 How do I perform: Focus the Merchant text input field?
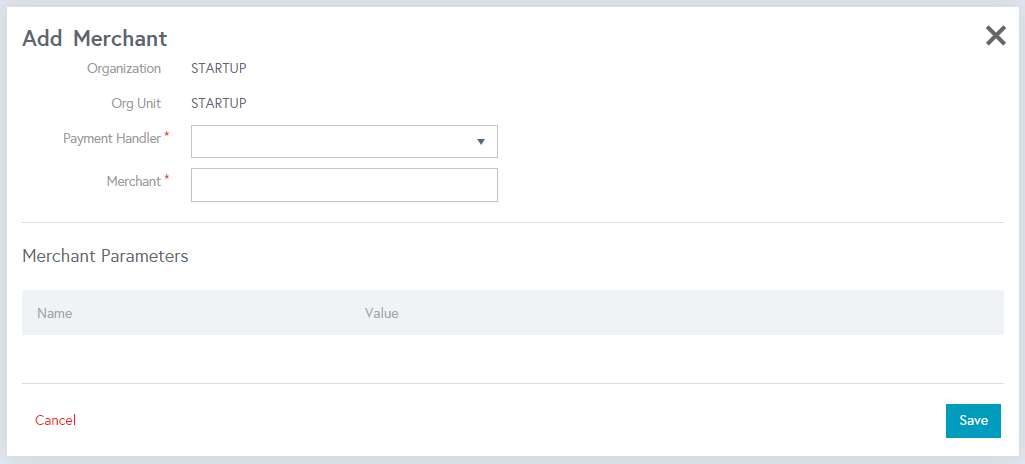(344, 185)
